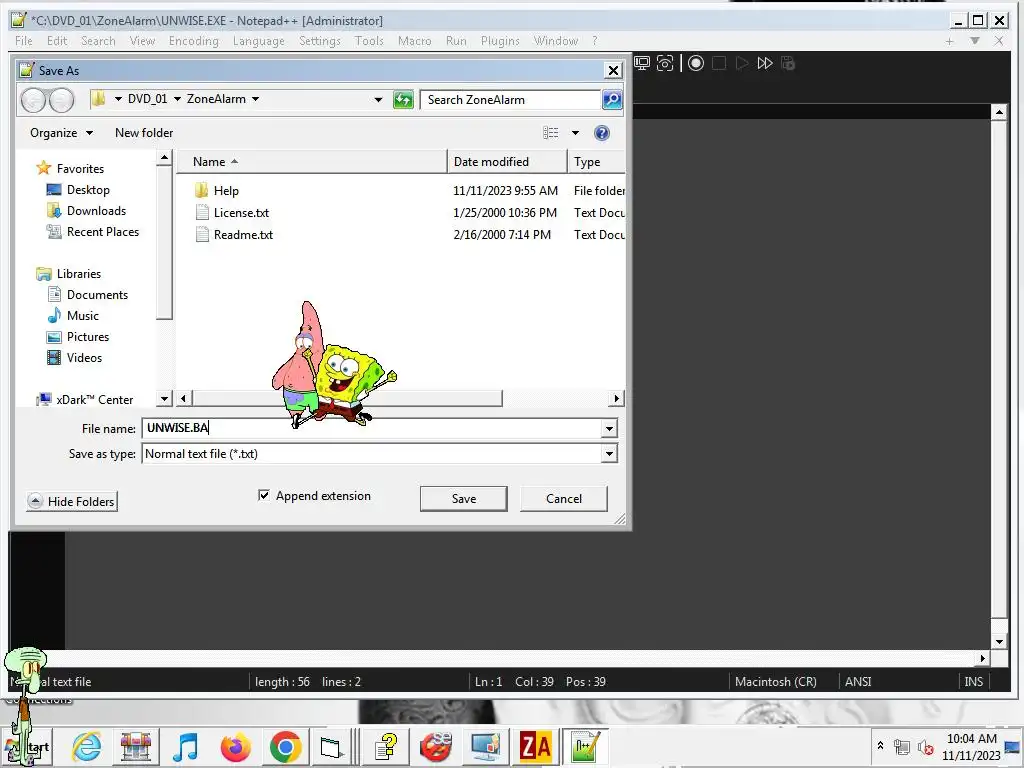Click the navigation pane vertical scrollbar thumb
This screenshot has height=768, width=1024.
click(x=165, y=243)
